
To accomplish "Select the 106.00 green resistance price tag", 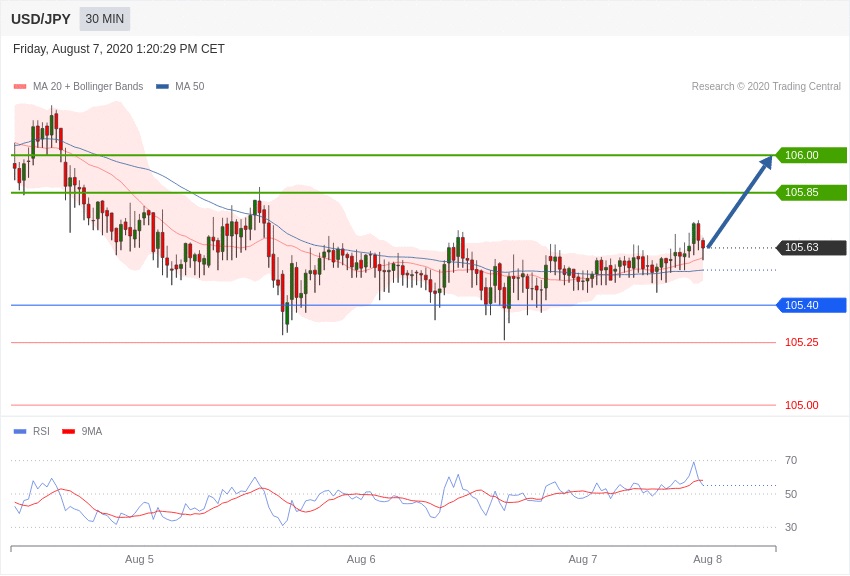I will (812, 156).
